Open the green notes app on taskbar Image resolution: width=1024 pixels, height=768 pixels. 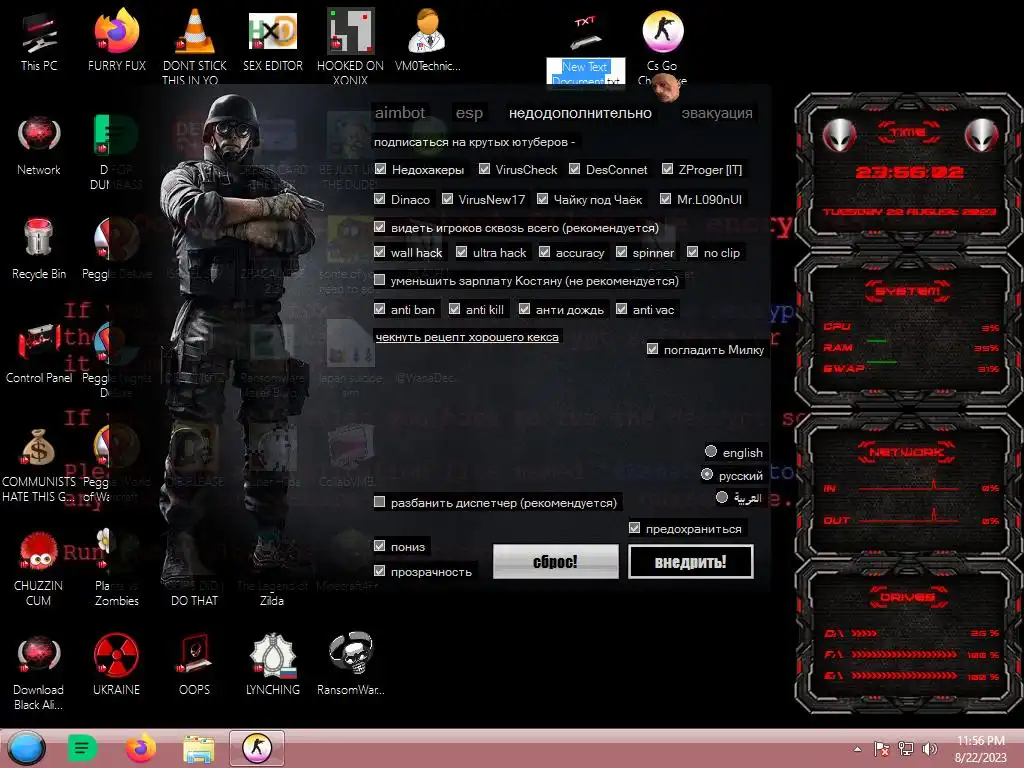82,748
